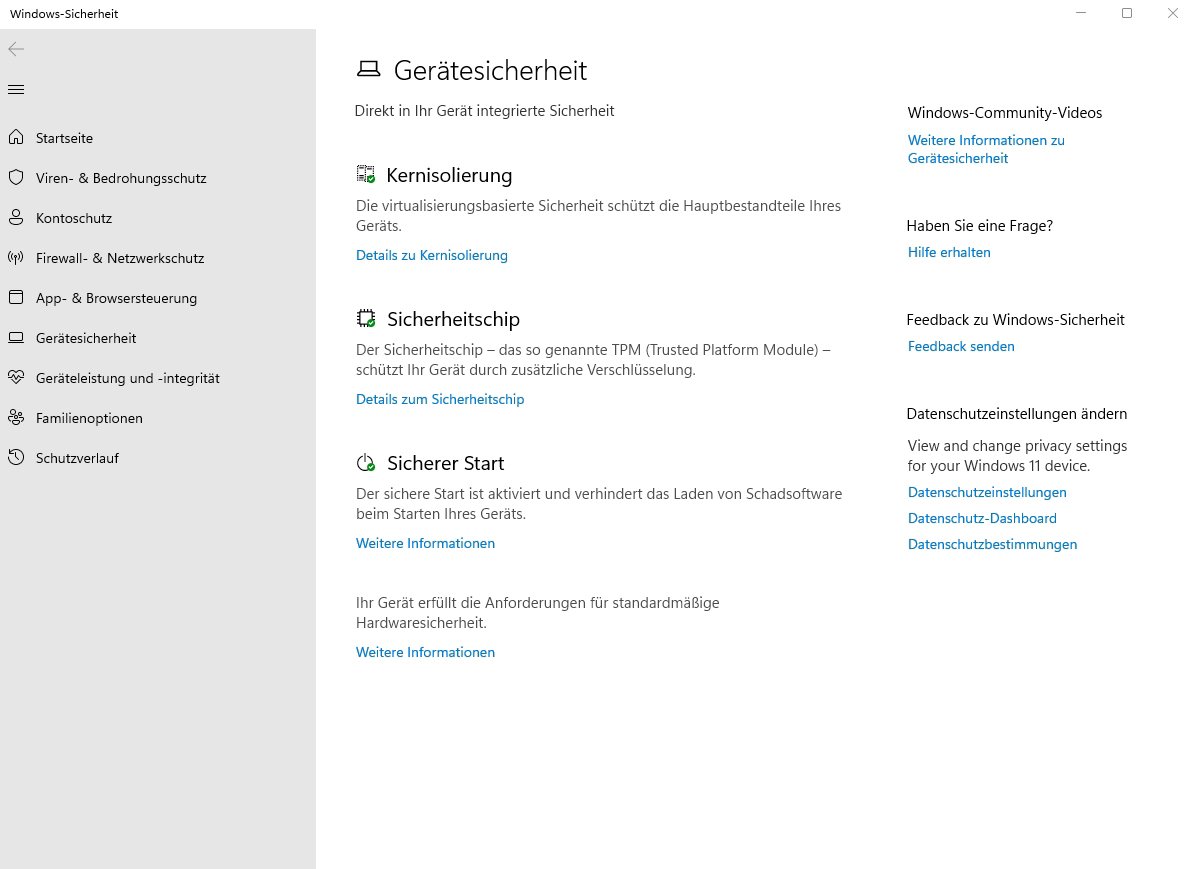Open the Datenschutz-Dashboard
The height and width of the screenshot is (869, 1193).
coord(981,518)
